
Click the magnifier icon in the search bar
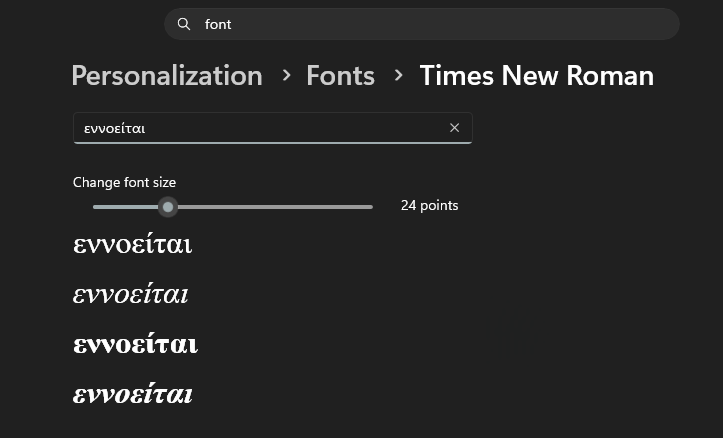pyautogui.click(x=184, y=24)
